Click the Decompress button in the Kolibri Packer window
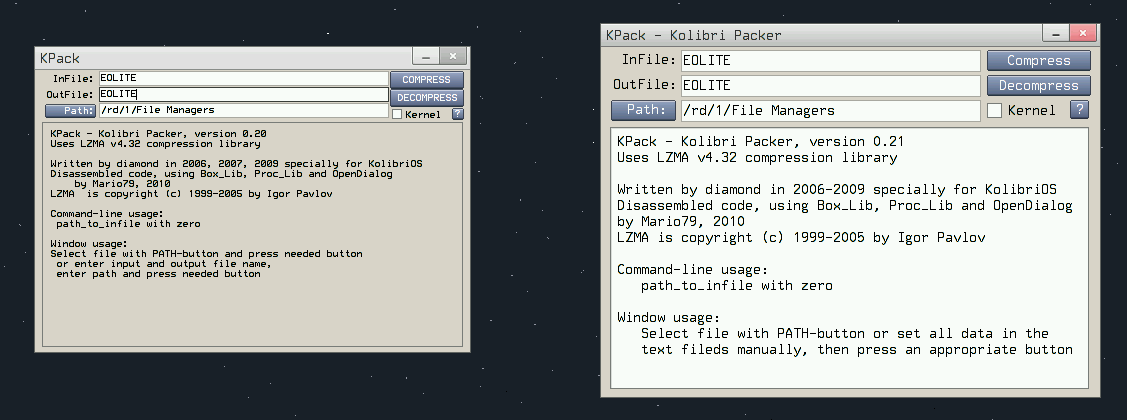Image resolution: width=1127 pixels, height=420 pixels. point(1039,86)
